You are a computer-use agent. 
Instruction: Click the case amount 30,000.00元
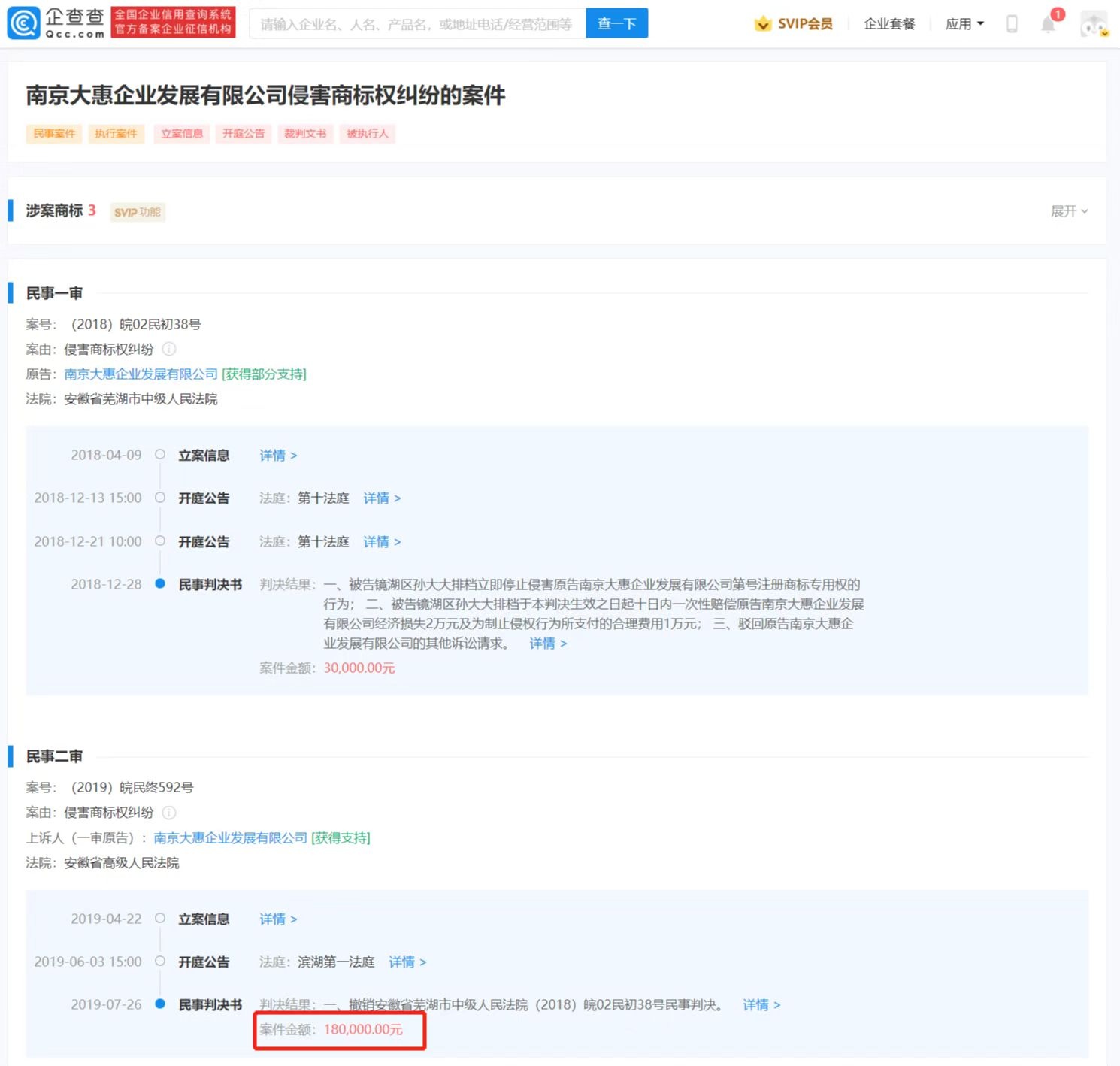[359, 668]
